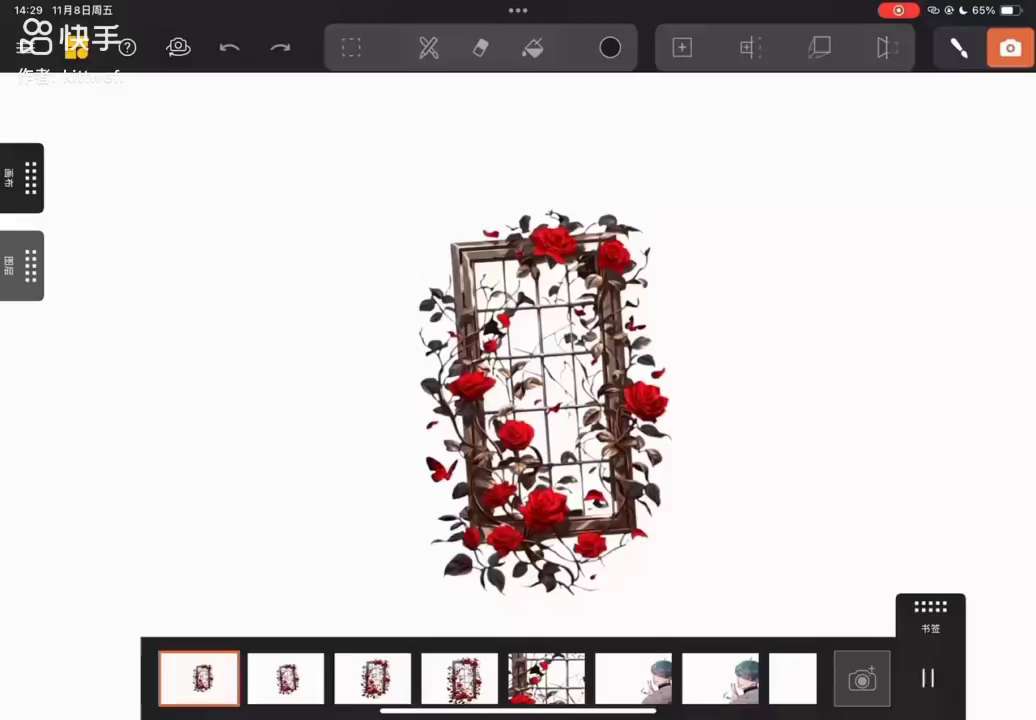The image size is (1036, 720).
Task: Tap the three-dot multitasking menu at top
Action: 518,11
